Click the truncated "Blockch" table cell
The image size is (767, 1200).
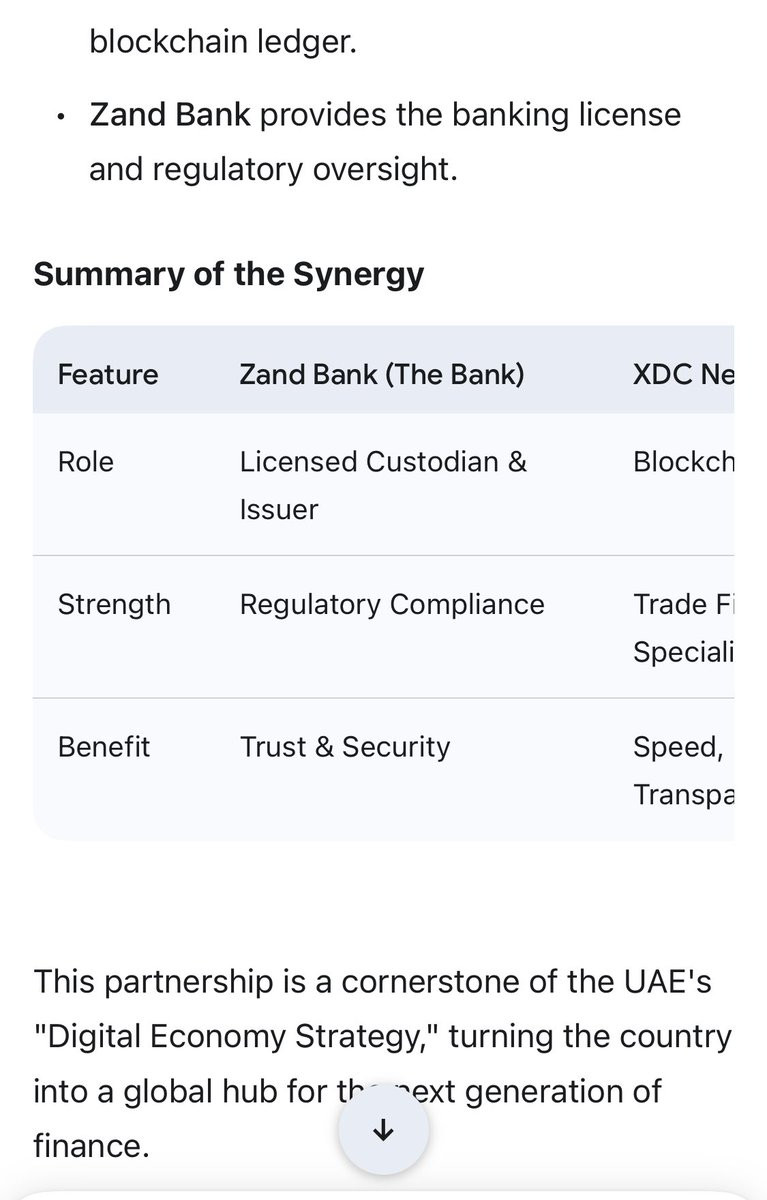683,462
